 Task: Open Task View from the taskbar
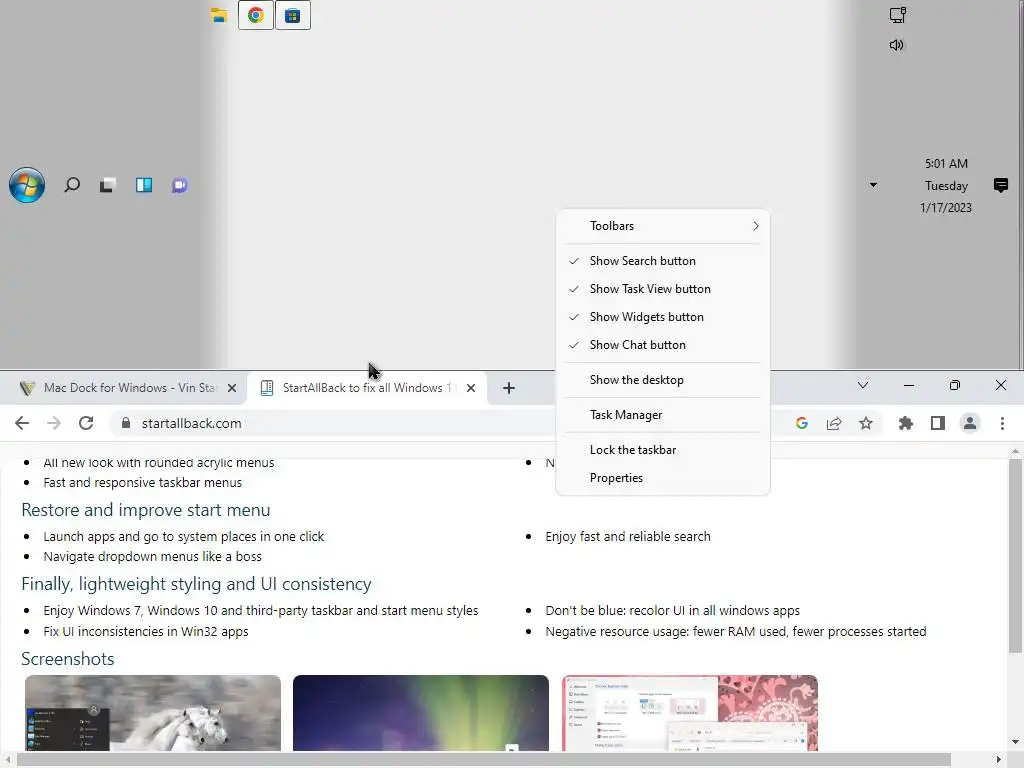pyautogui.click(x=108, y=185)
